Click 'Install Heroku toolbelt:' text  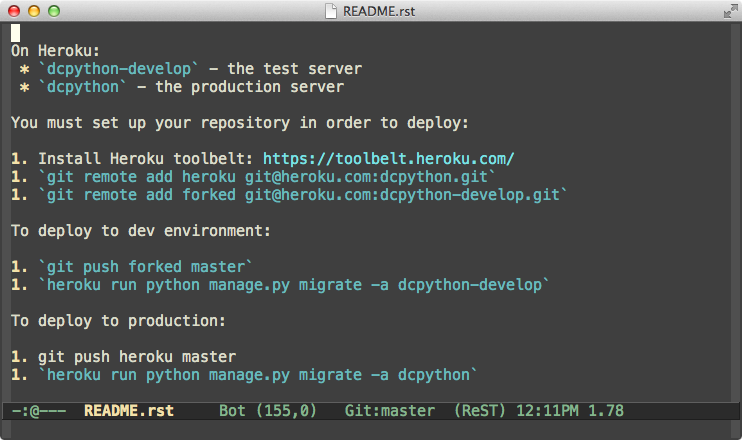click(145, 158)
